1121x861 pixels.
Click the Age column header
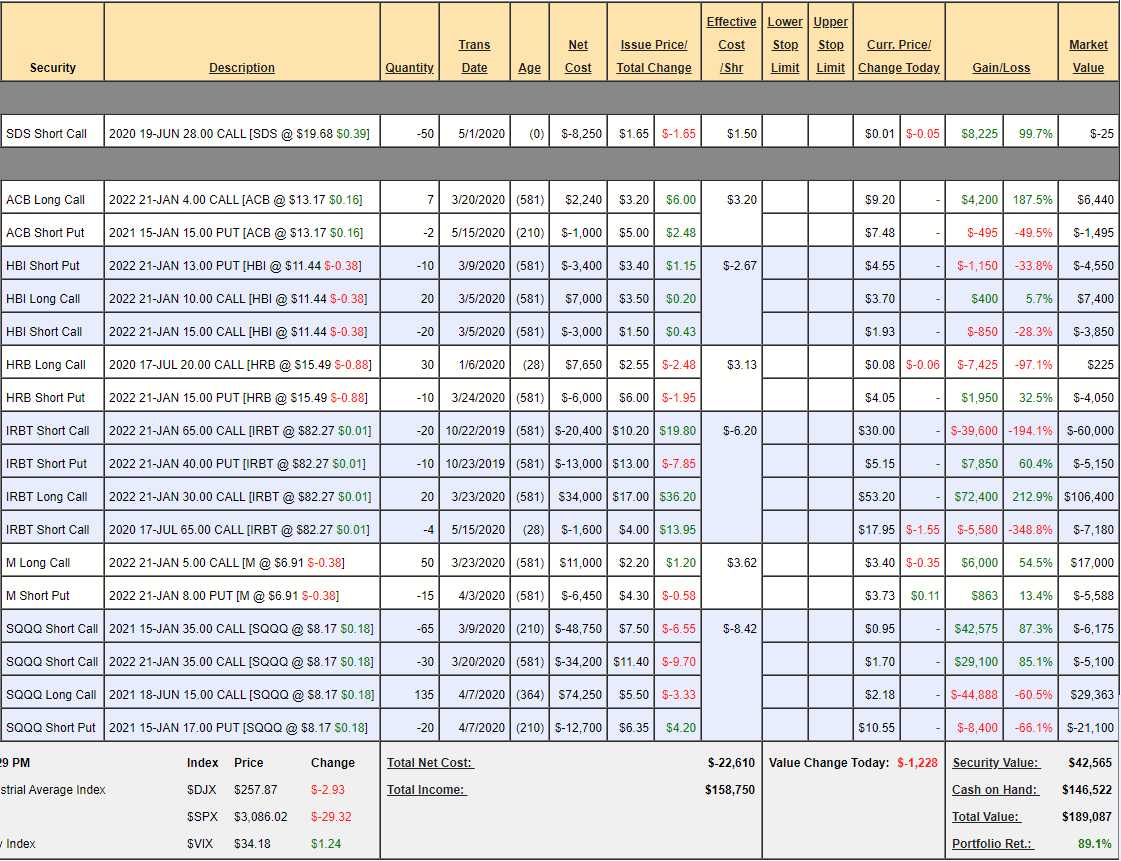530,68
